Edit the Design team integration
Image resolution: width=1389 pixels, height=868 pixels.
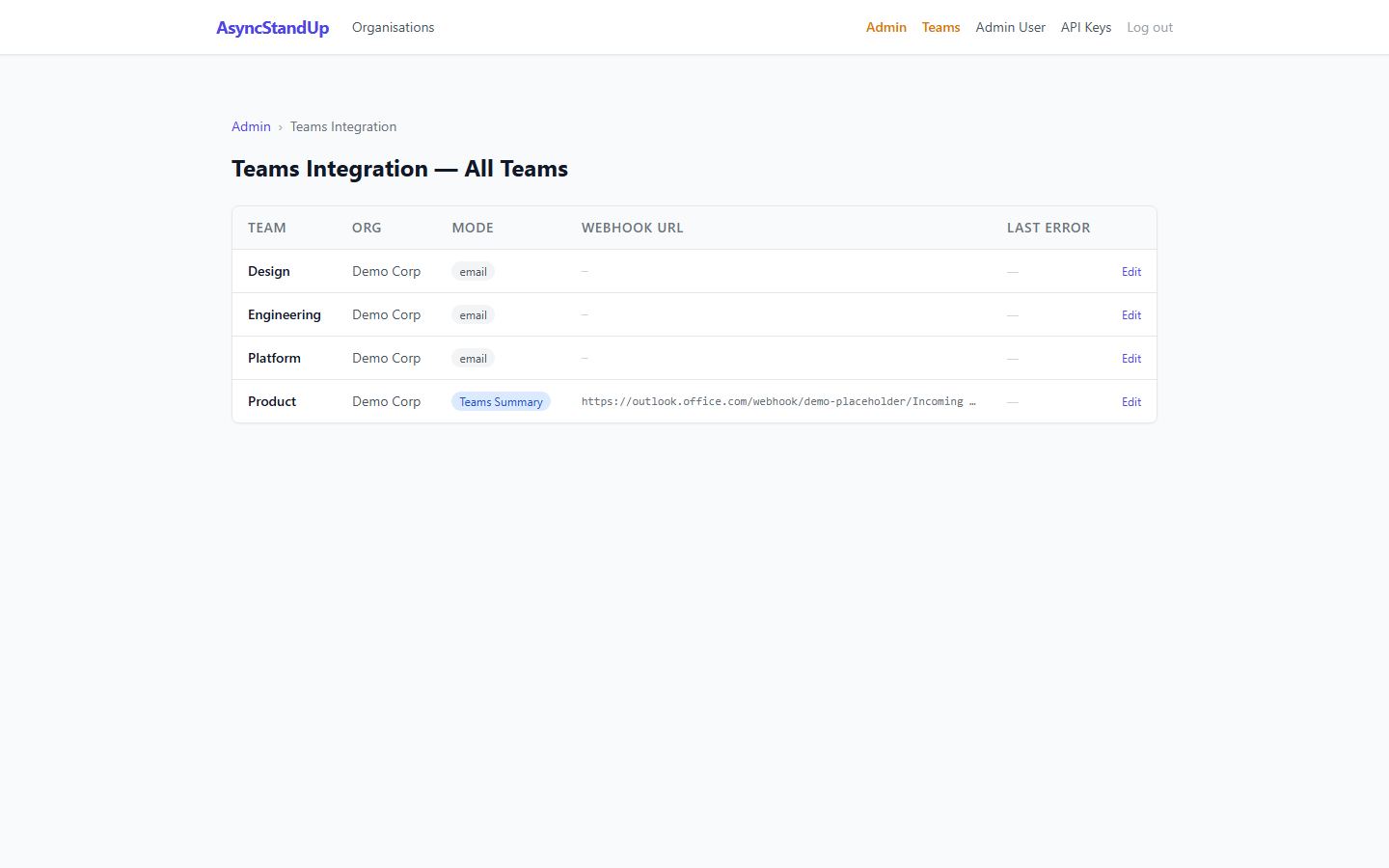tap(1131, 272)
